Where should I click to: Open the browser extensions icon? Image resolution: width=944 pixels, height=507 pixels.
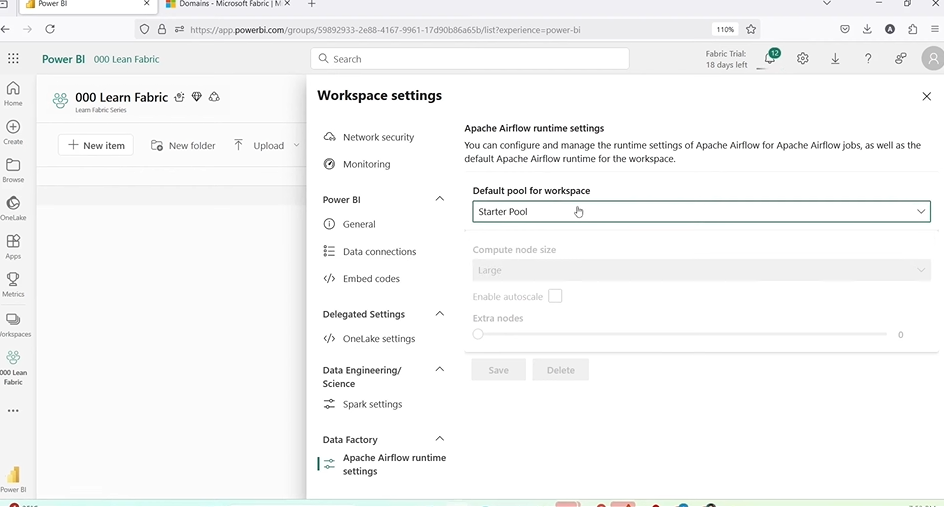click(913, 29)
